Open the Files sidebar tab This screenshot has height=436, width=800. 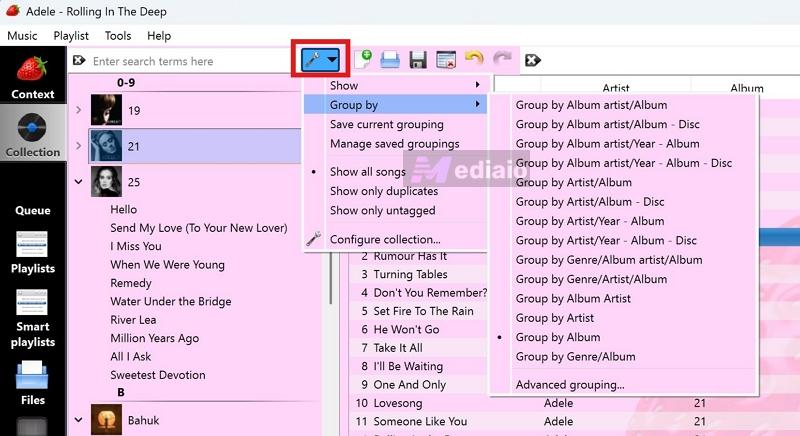tap(33, 382)
